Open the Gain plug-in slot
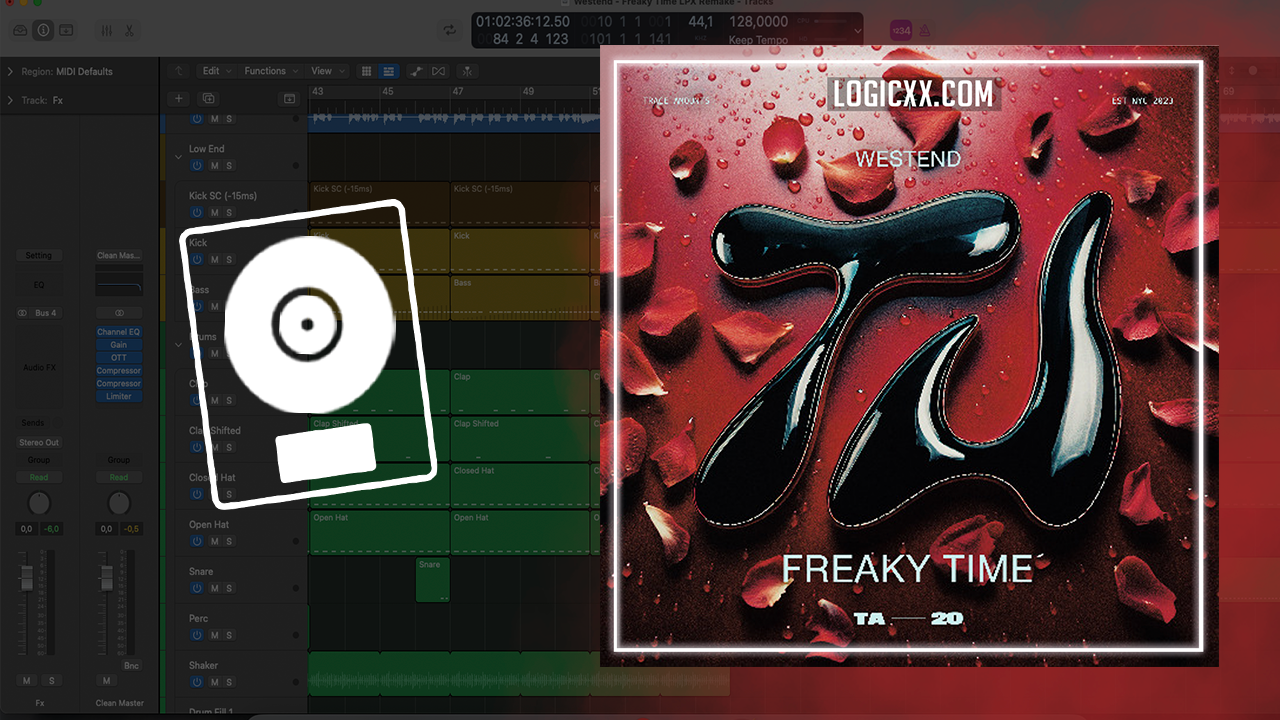The height and width of the screenshot is (720, 1280). pyautogui.click(x=119, y=345)
